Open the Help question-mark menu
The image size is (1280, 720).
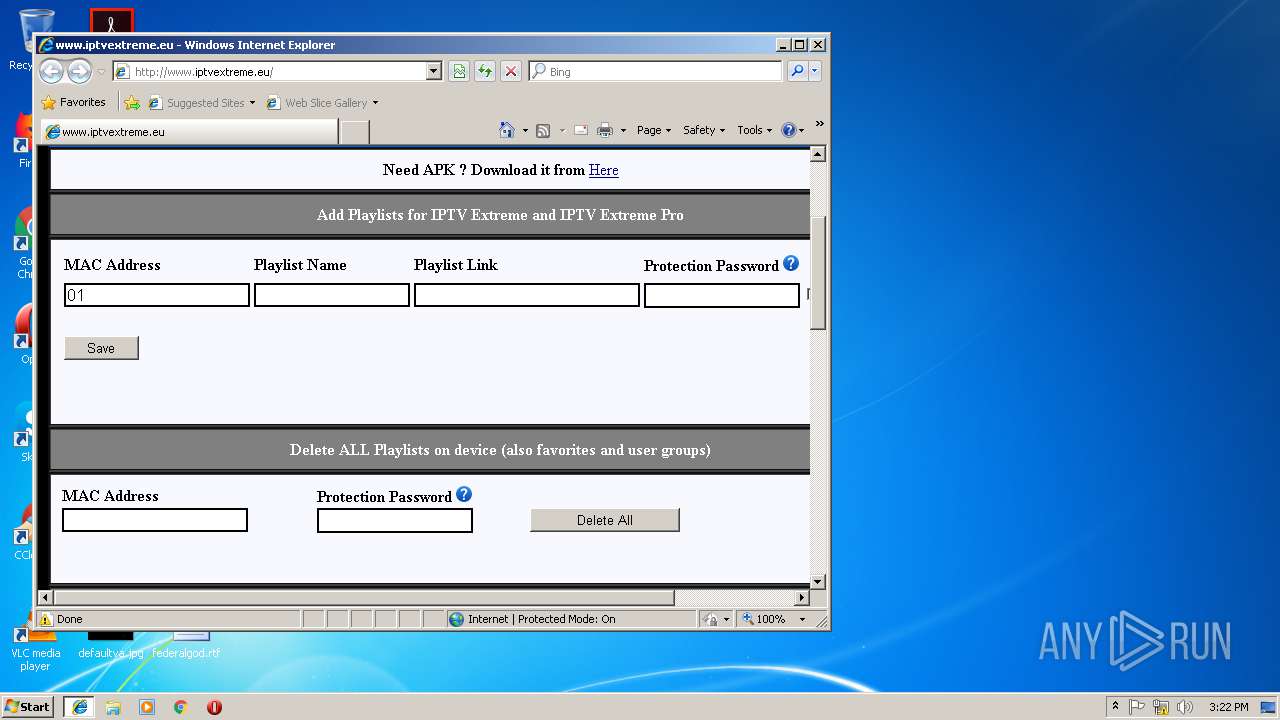(792, 130)
